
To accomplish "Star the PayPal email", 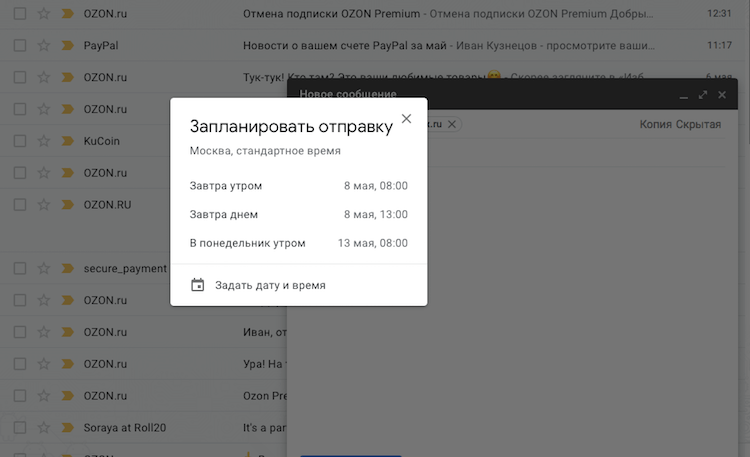I will point(44,45).
